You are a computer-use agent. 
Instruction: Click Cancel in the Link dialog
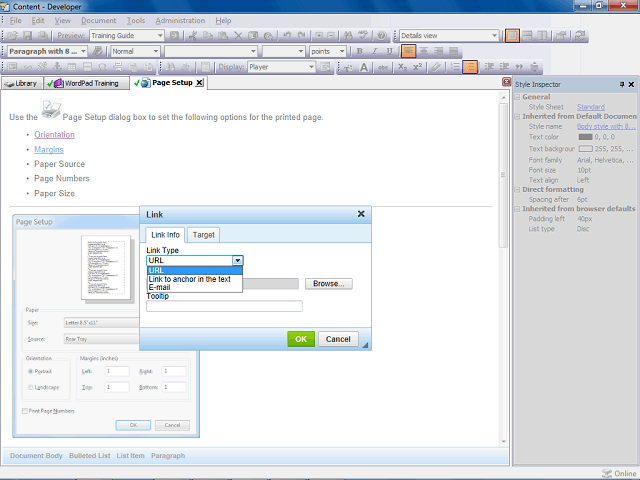coord(338,339)
